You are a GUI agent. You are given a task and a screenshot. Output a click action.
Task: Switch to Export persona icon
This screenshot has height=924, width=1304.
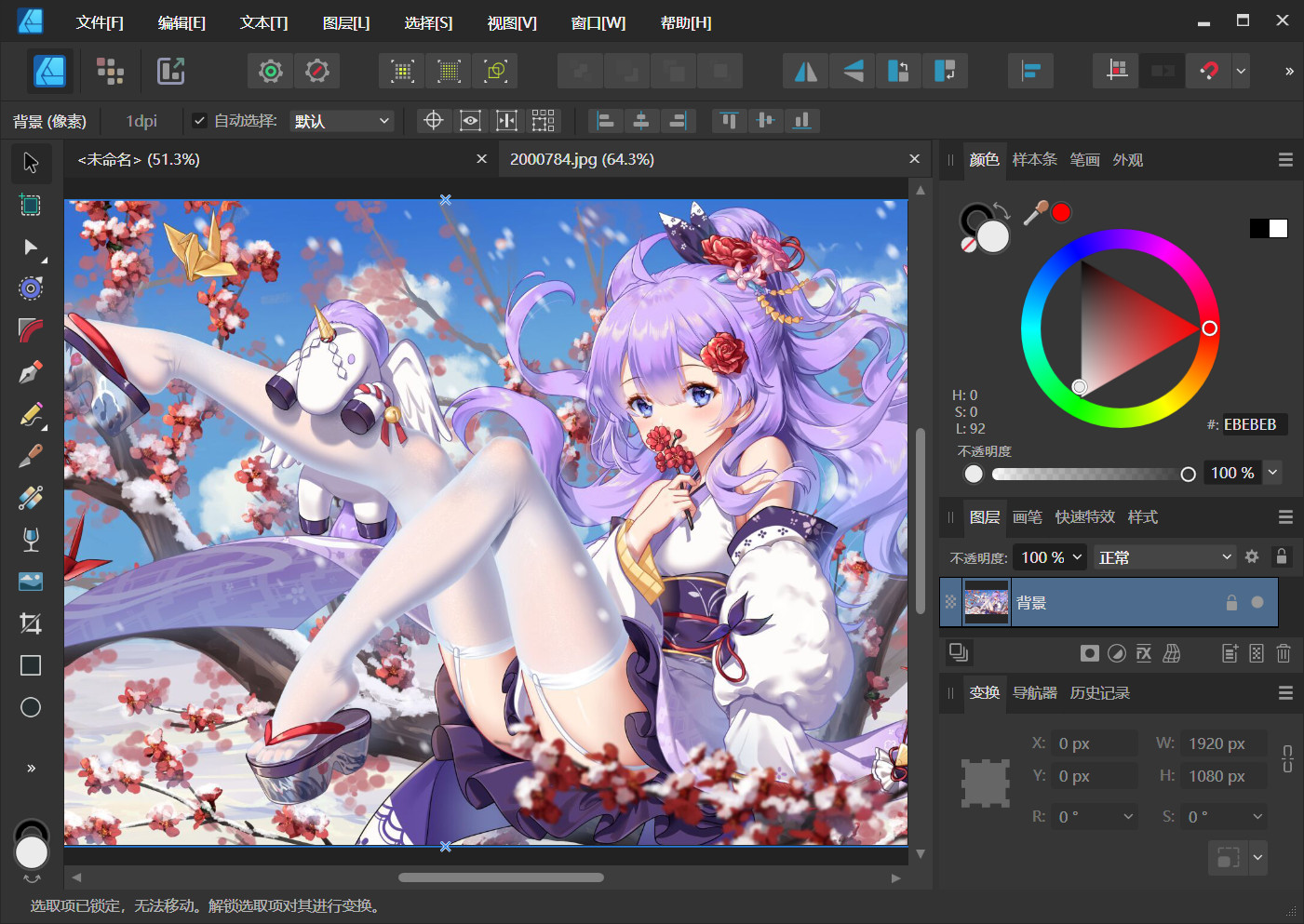(170, 71)
